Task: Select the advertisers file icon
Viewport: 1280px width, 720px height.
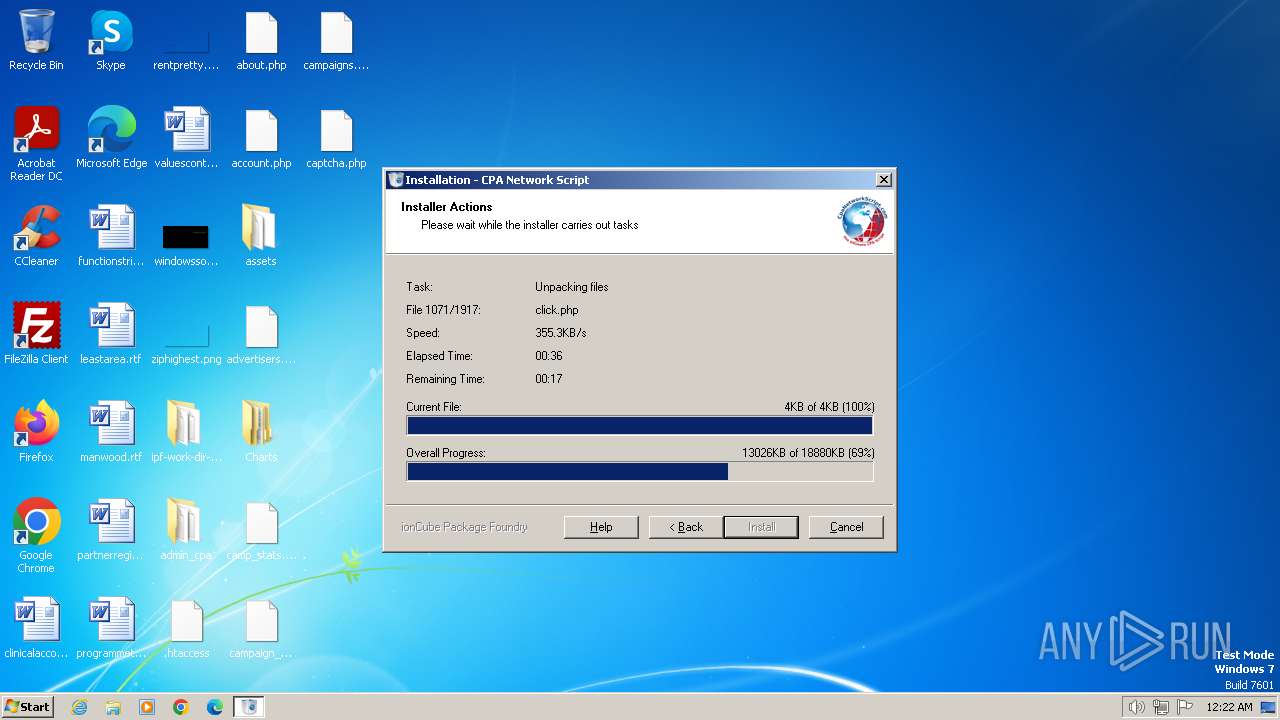Action: 261,334
